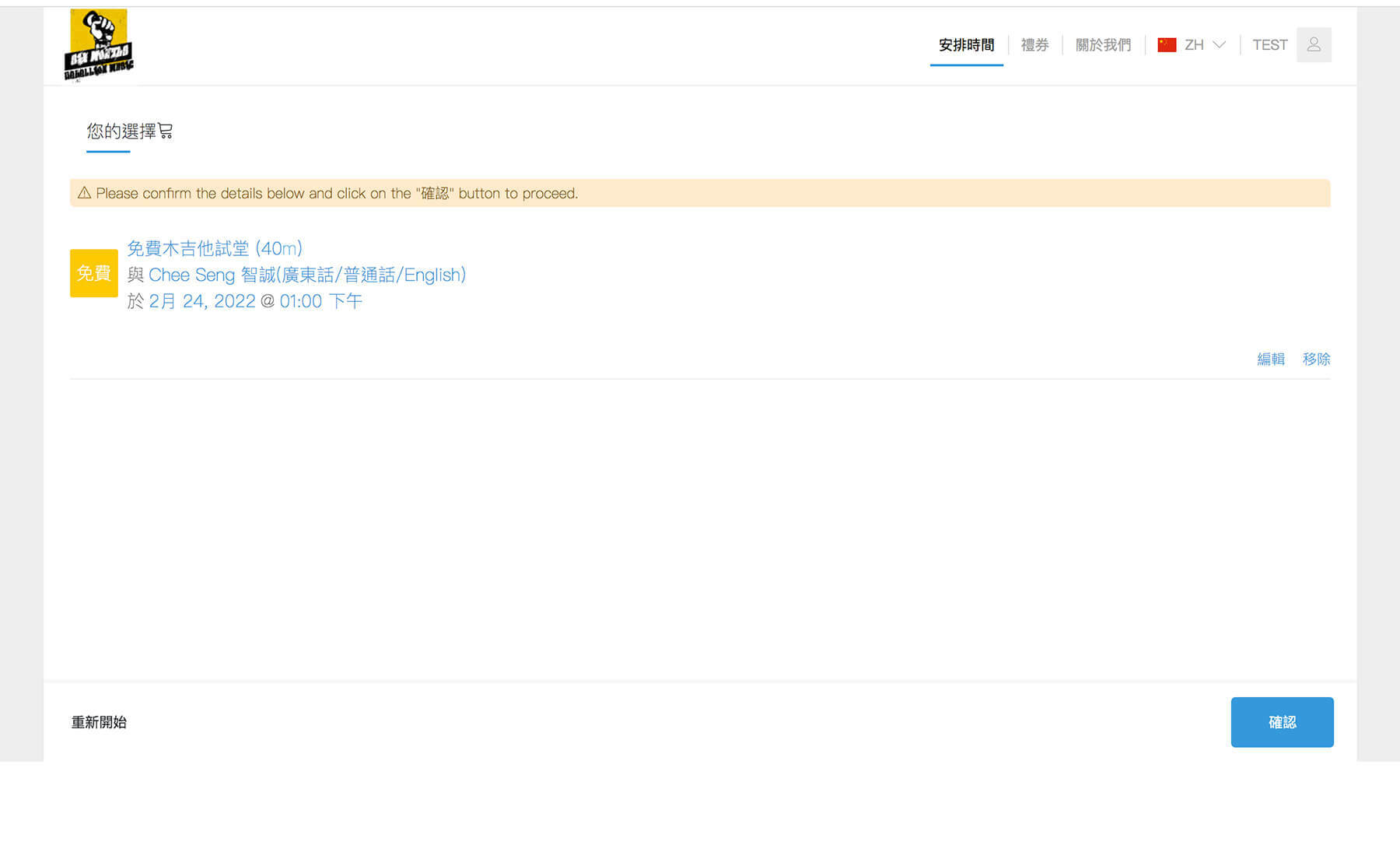Edit the booking via 編輯
Image resolution: width=1400 pixels, height=852 pixels.
1271,359
